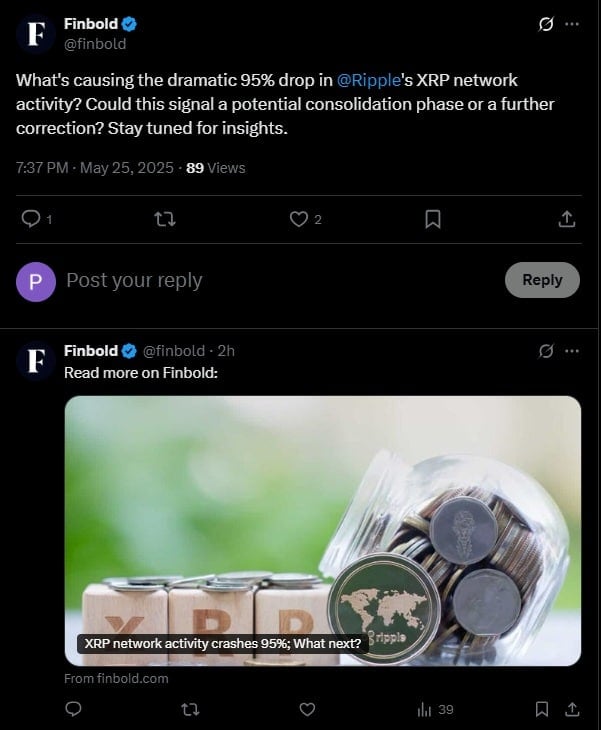
Task: Click the Reply button
Action: tap(542, 280)
